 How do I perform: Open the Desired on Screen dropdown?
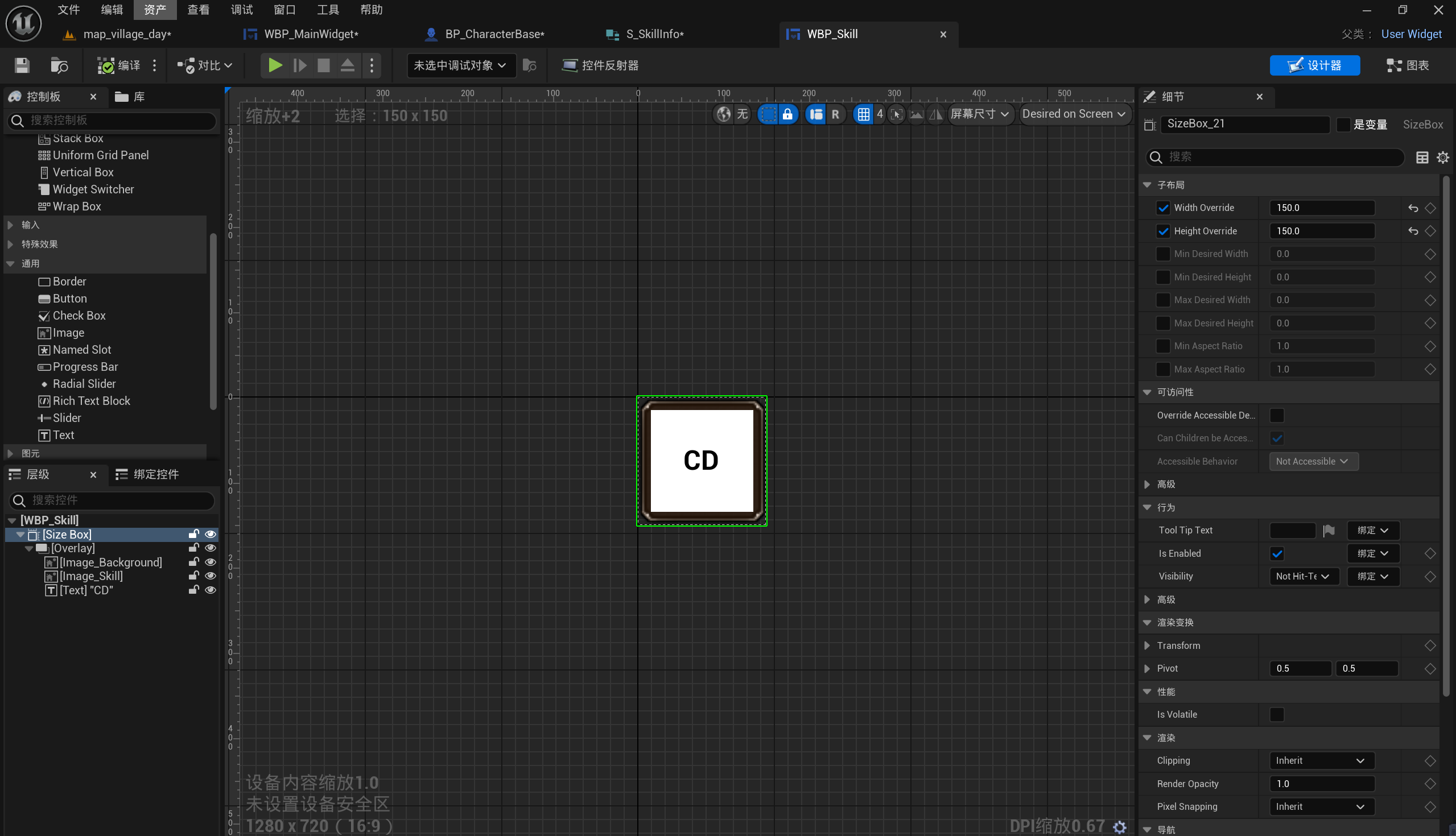pos(1073,114)
